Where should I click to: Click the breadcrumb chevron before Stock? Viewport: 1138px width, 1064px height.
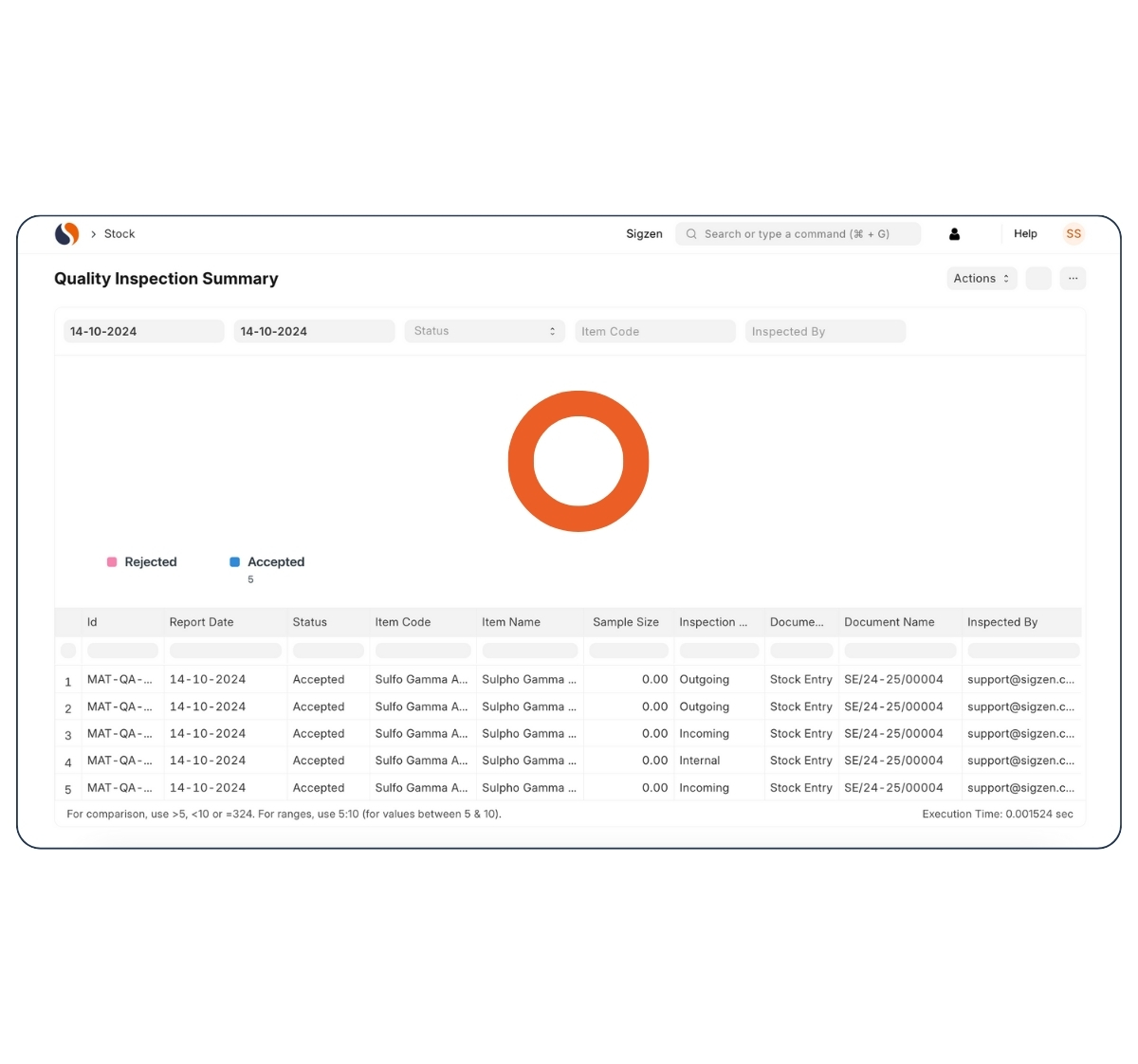pyautogui.click(x=93, y=234)
